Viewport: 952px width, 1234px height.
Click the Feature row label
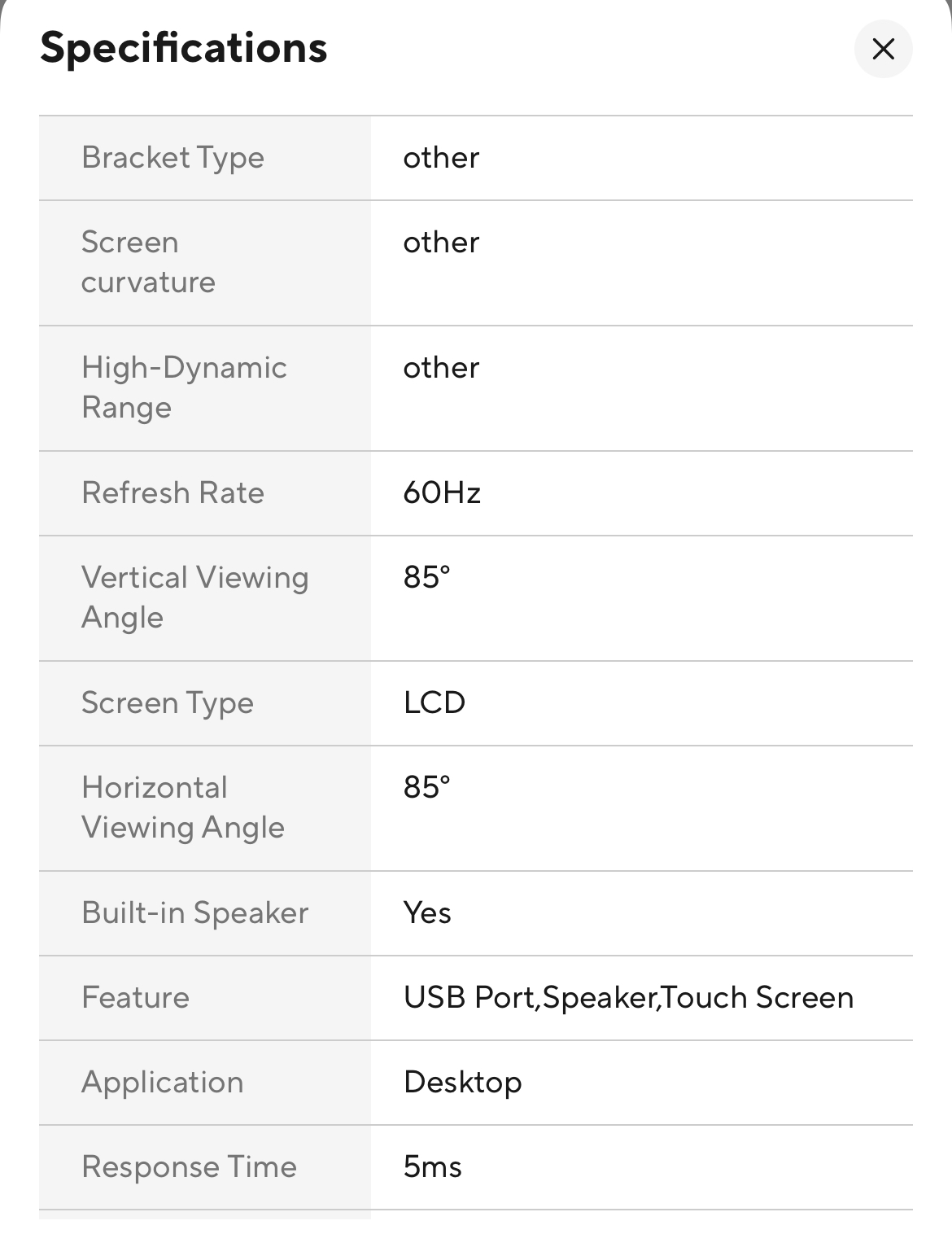click(135, 998)
